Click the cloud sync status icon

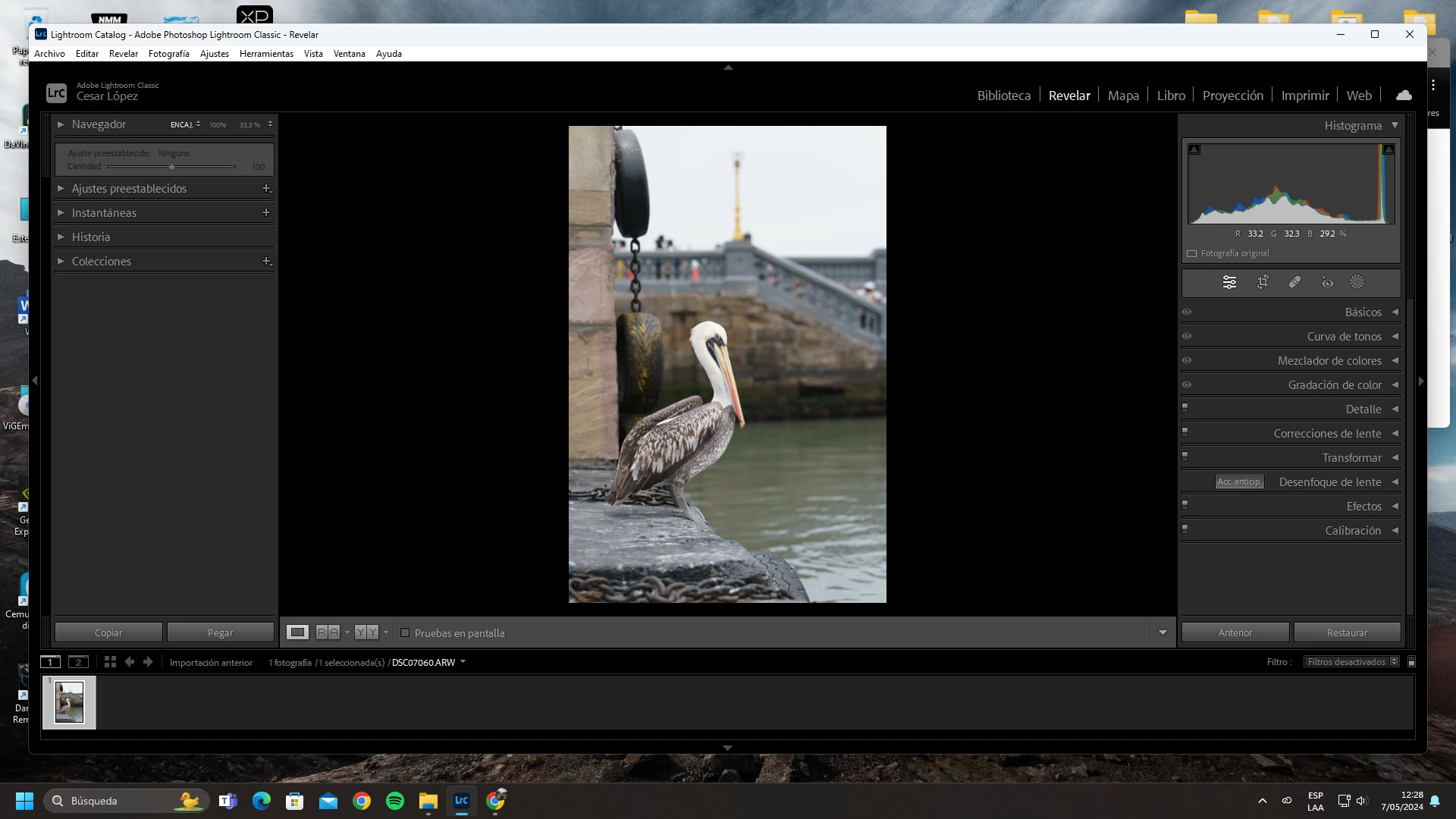click(x=1404, y=96)
